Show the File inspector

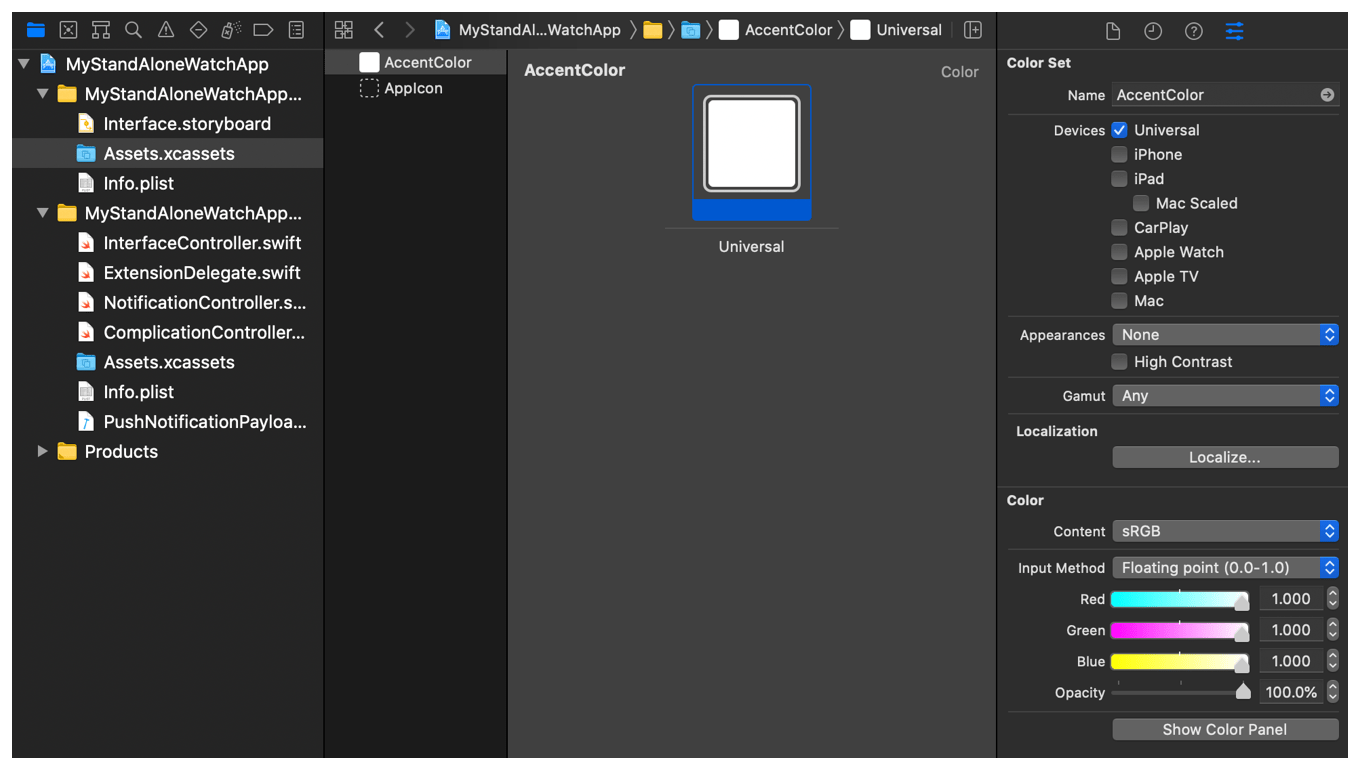(x=1113, y=31)
